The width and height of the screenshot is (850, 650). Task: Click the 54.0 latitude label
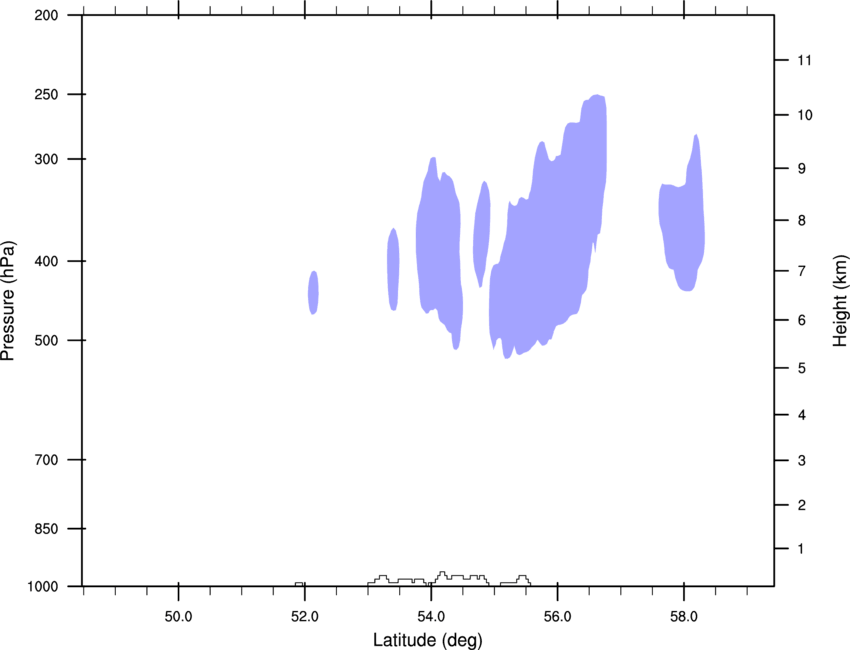(431, 617)
